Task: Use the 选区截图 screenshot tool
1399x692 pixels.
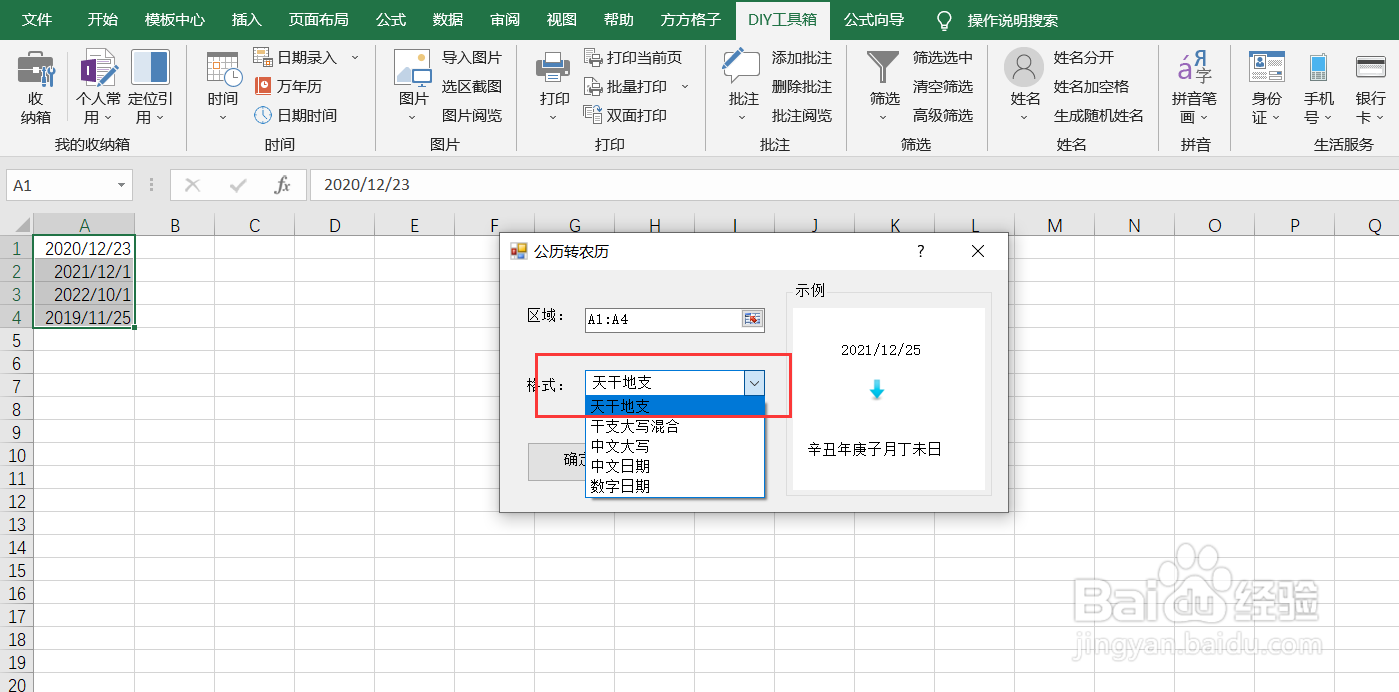Action: (x=472, y=86)
